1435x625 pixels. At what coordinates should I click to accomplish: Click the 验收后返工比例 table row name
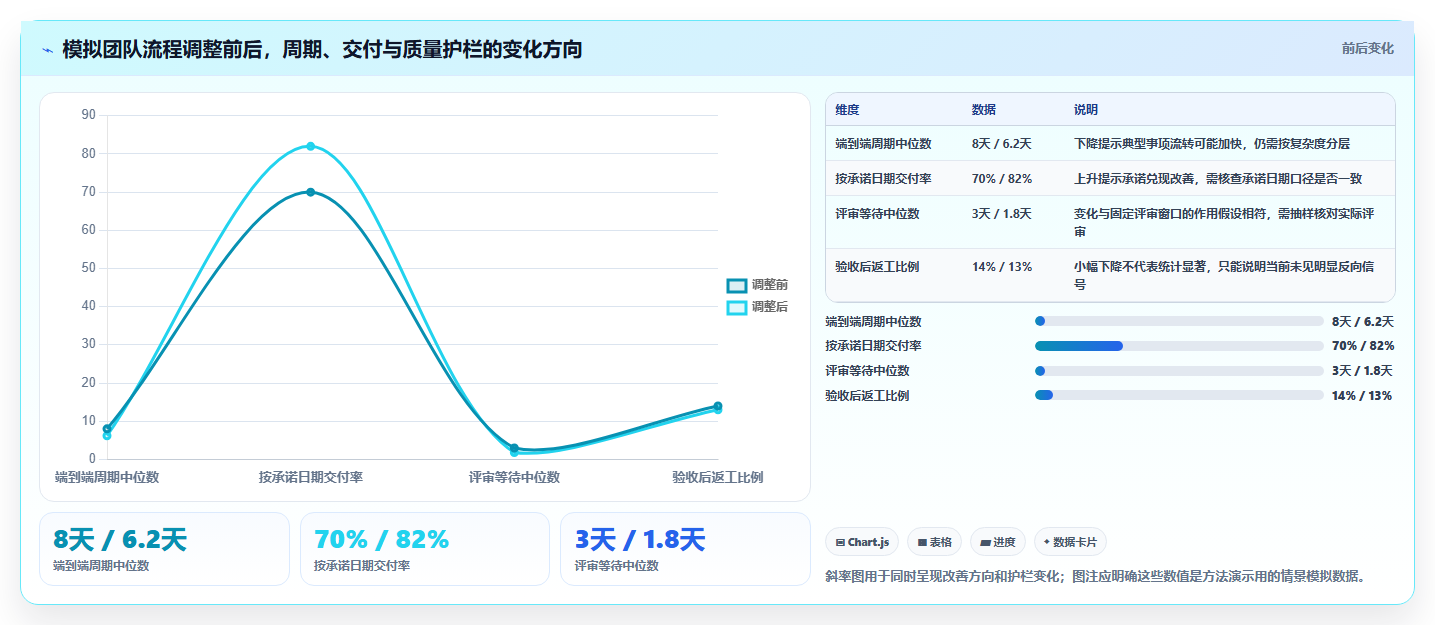point(877,267)
